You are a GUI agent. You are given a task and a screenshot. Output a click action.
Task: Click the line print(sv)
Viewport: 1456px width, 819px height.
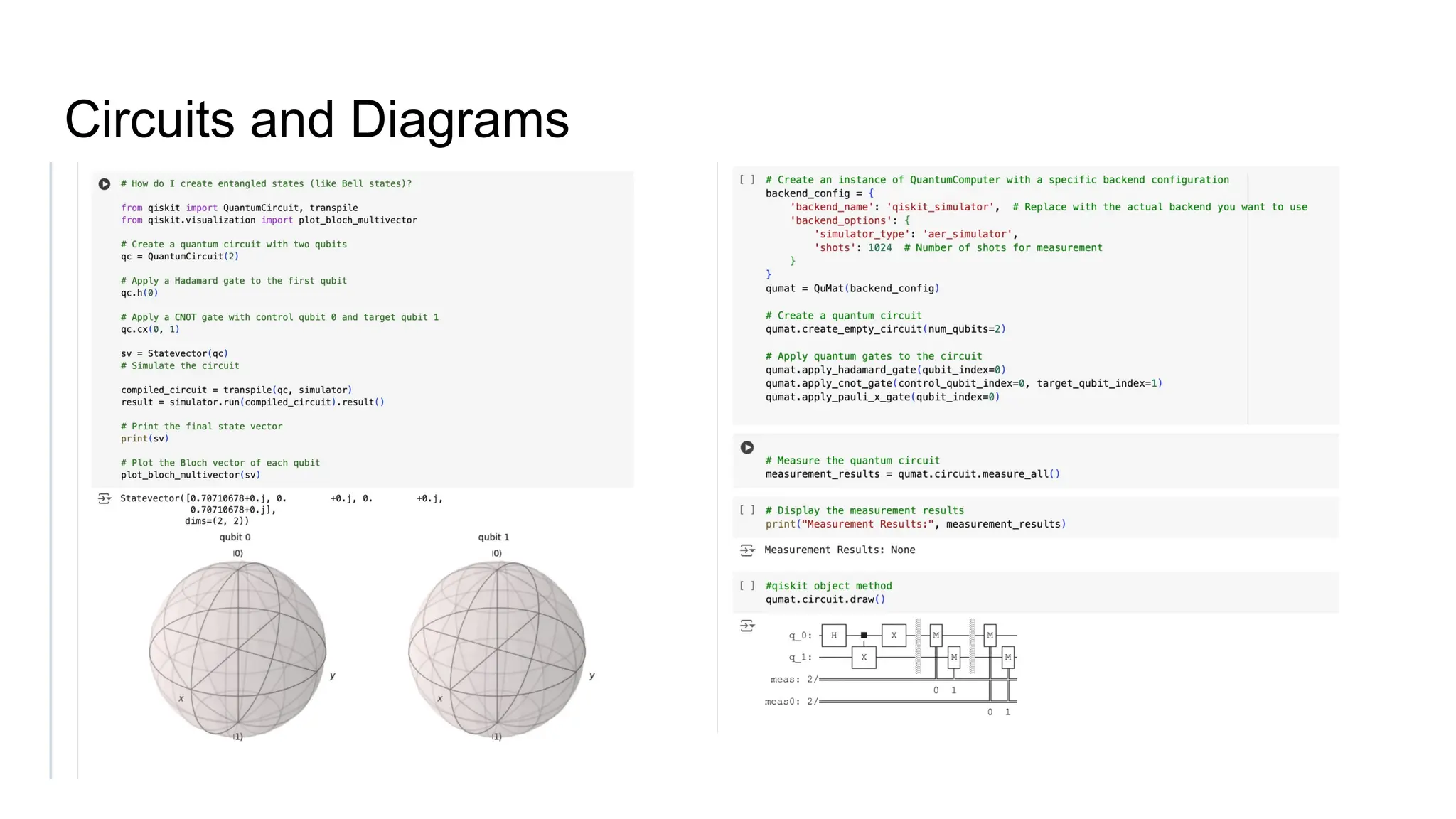145,439
